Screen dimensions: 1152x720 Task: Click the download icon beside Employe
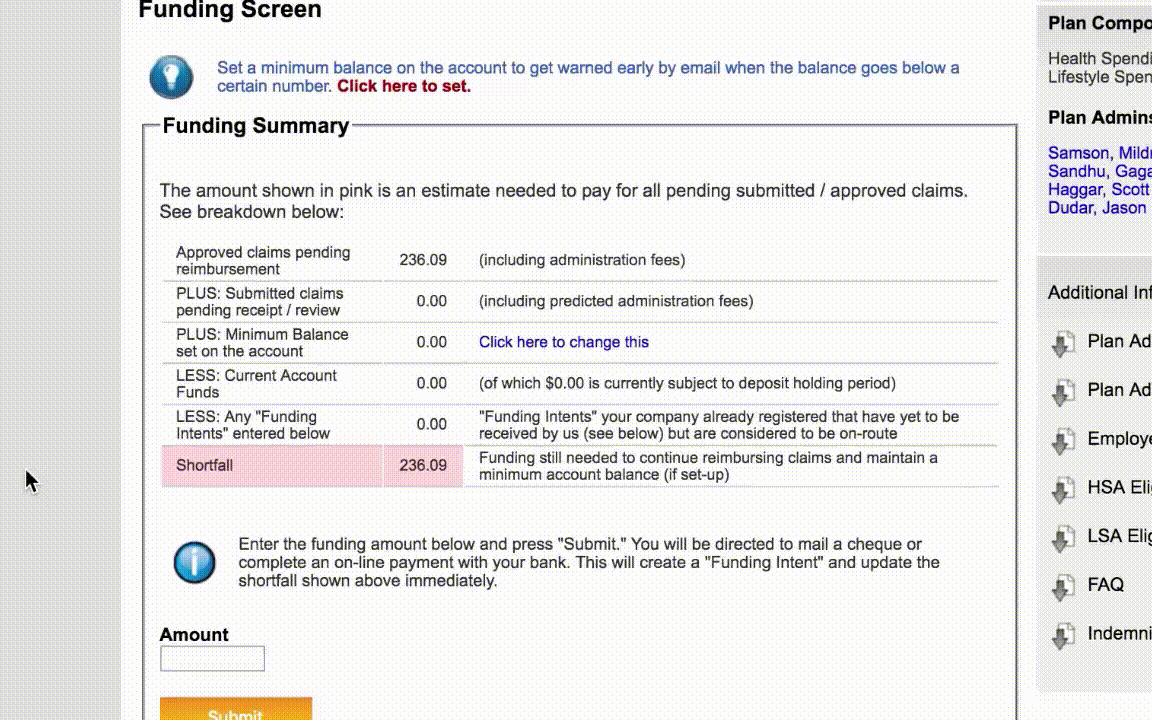[x=1062, y=441]
